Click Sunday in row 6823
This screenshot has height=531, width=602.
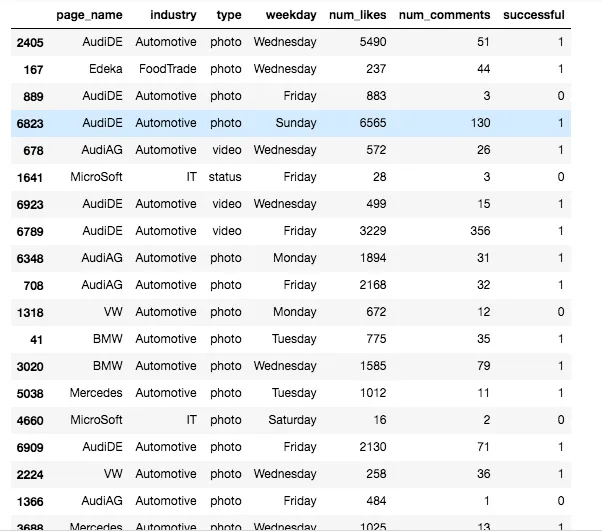click(x=296, y=123)
